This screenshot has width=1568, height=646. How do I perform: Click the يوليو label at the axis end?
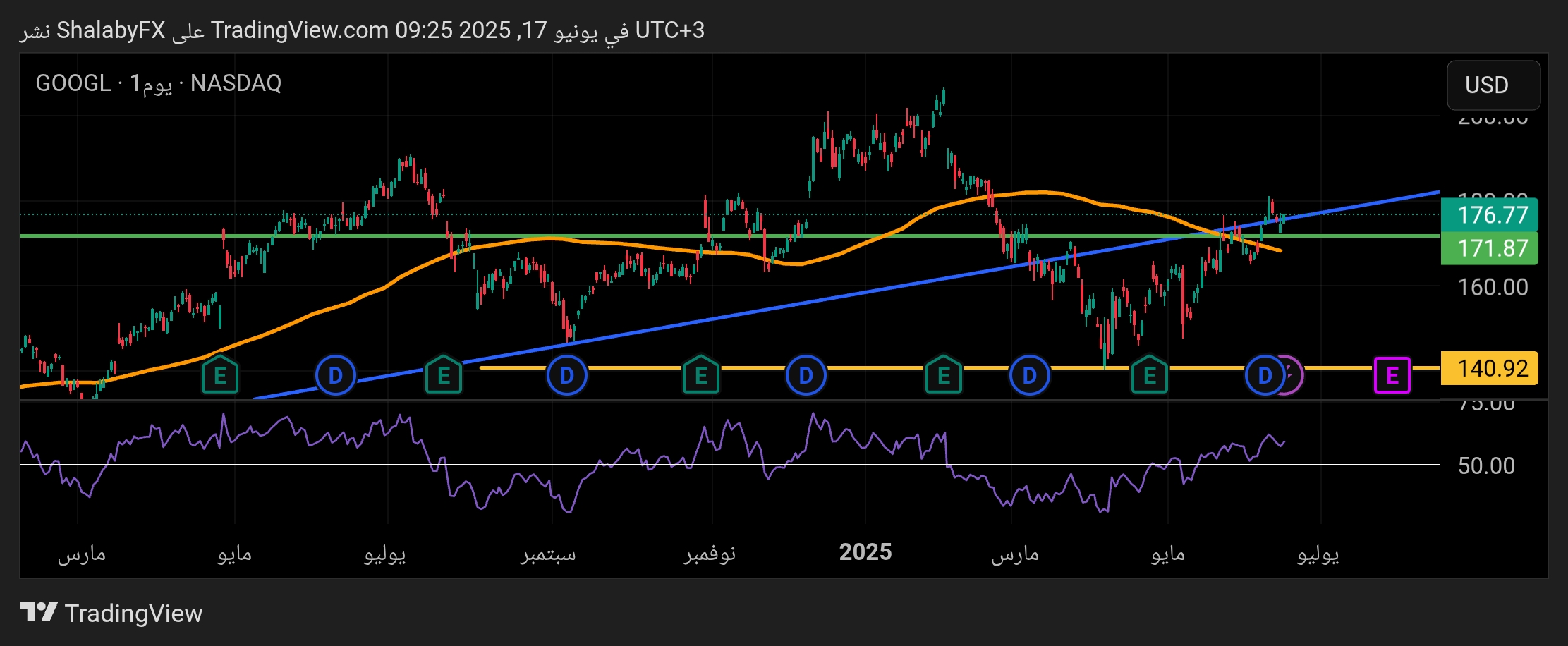pos(1318,554)
